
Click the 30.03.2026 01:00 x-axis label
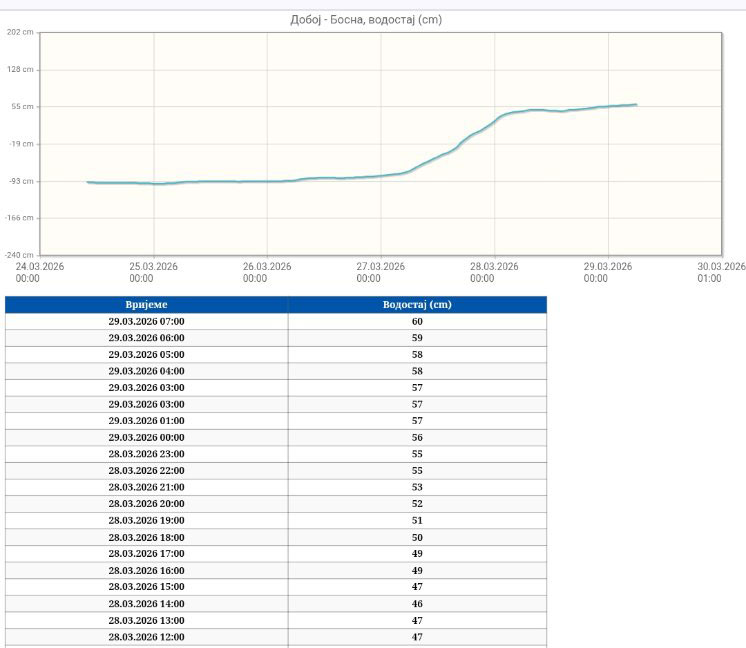pyautogui.click(x=721, y=272)
